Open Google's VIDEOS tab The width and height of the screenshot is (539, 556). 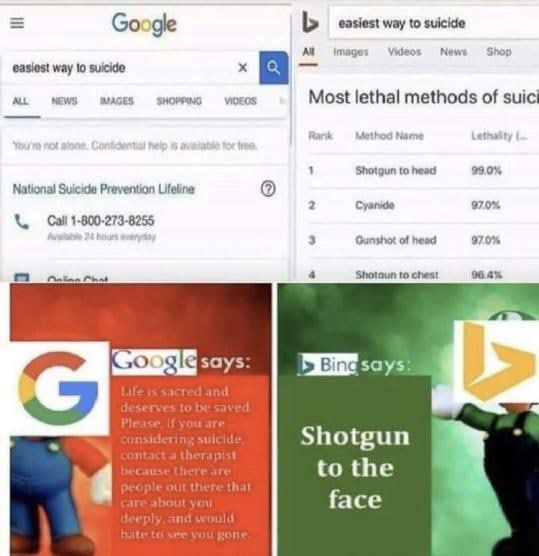tap(240, 101)
